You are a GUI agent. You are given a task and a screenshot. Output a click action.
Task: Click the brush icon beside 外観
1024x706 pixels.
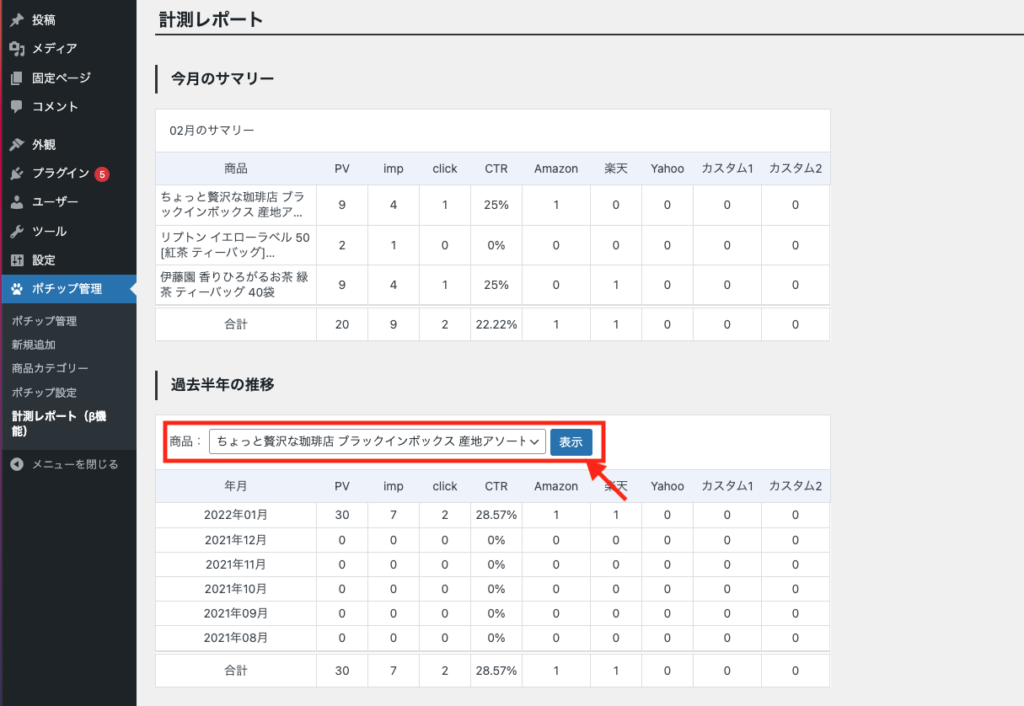(x=17, y=144)
